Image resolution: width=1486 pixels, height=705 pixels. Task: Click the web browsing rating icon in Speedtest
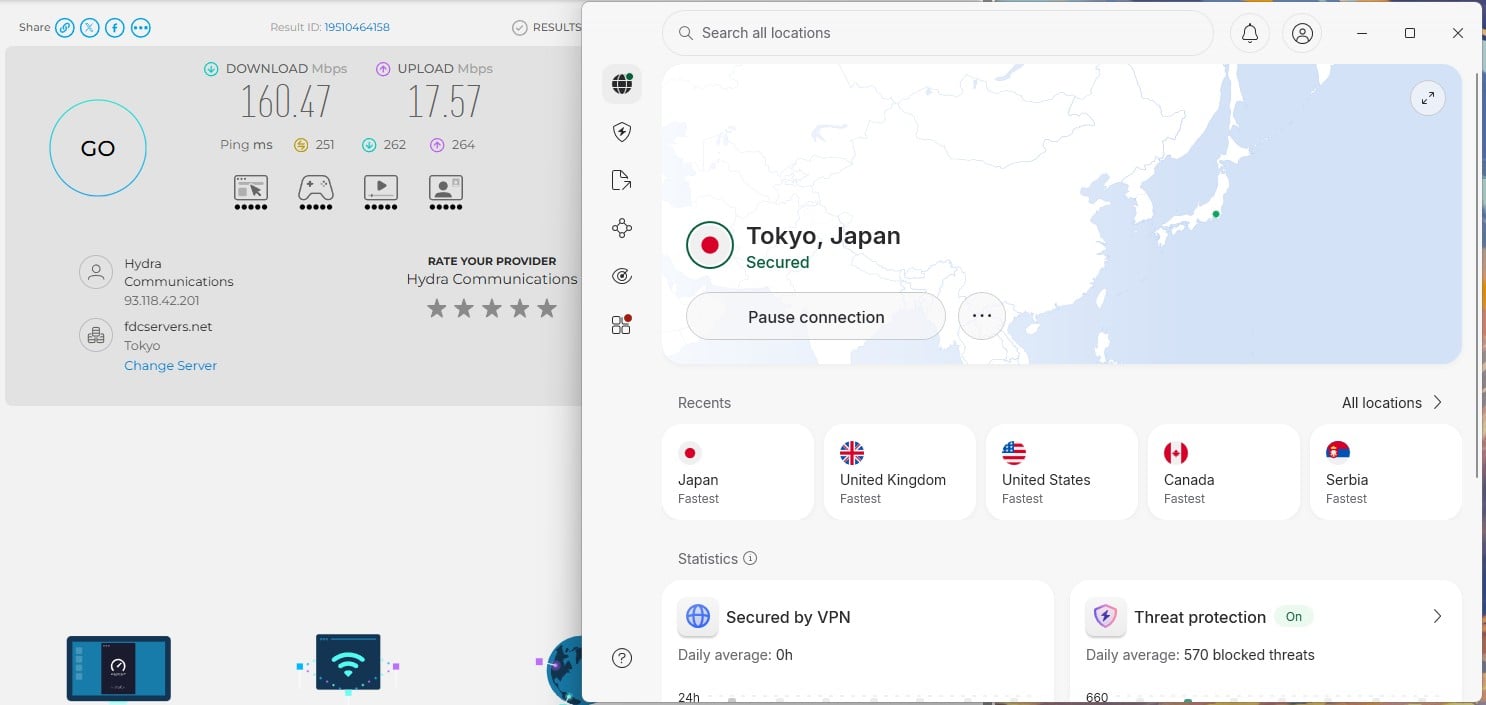[251, 192]
